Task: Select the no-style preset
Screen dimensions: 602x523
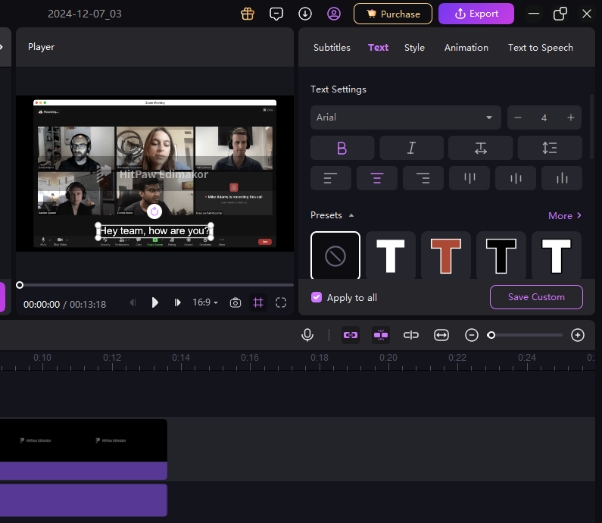Action: (x=335, y=255)
